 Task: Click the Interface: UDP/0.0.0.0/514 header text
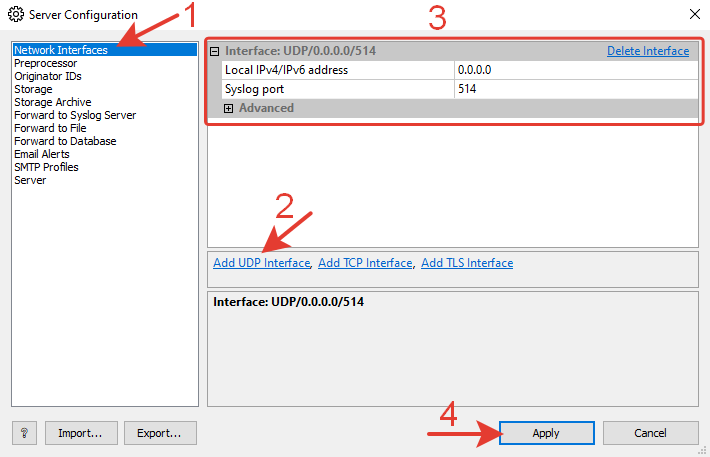tap(301, 51)
